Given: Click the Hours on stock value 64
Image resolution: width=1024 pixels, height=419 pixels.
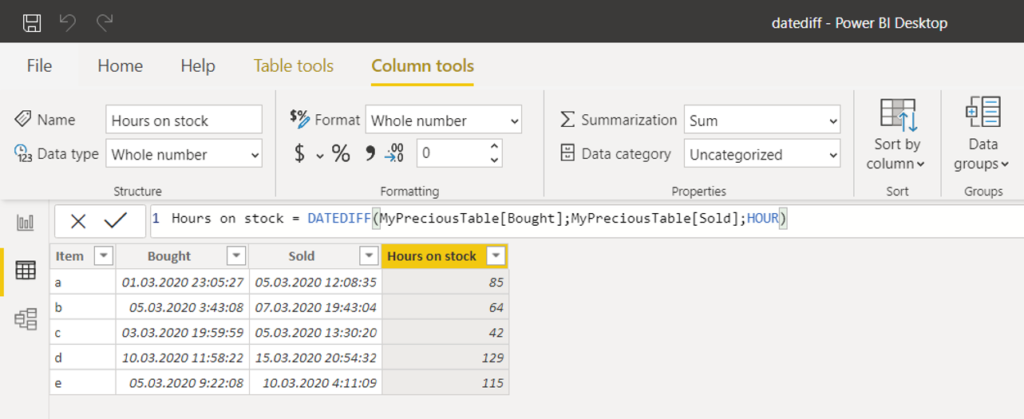Looking at the screenshot, I should 445,307.
